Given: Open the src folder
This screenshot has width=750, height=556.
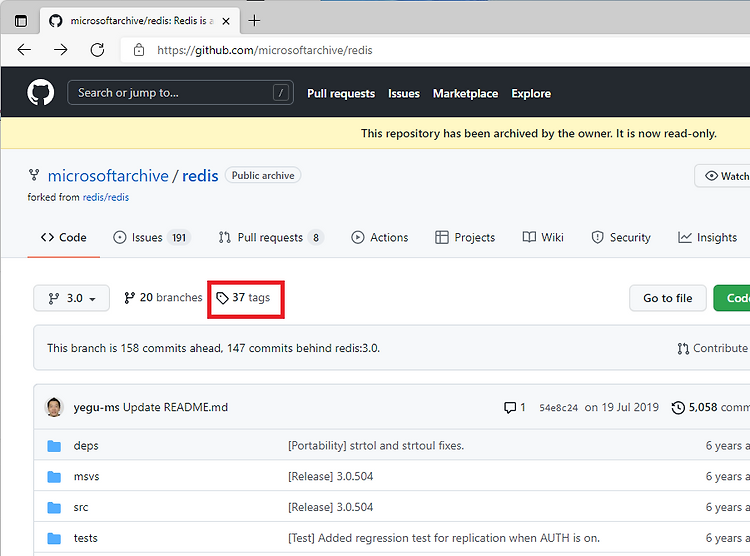Looking at the screenshot, I should (x=81, y=507).
